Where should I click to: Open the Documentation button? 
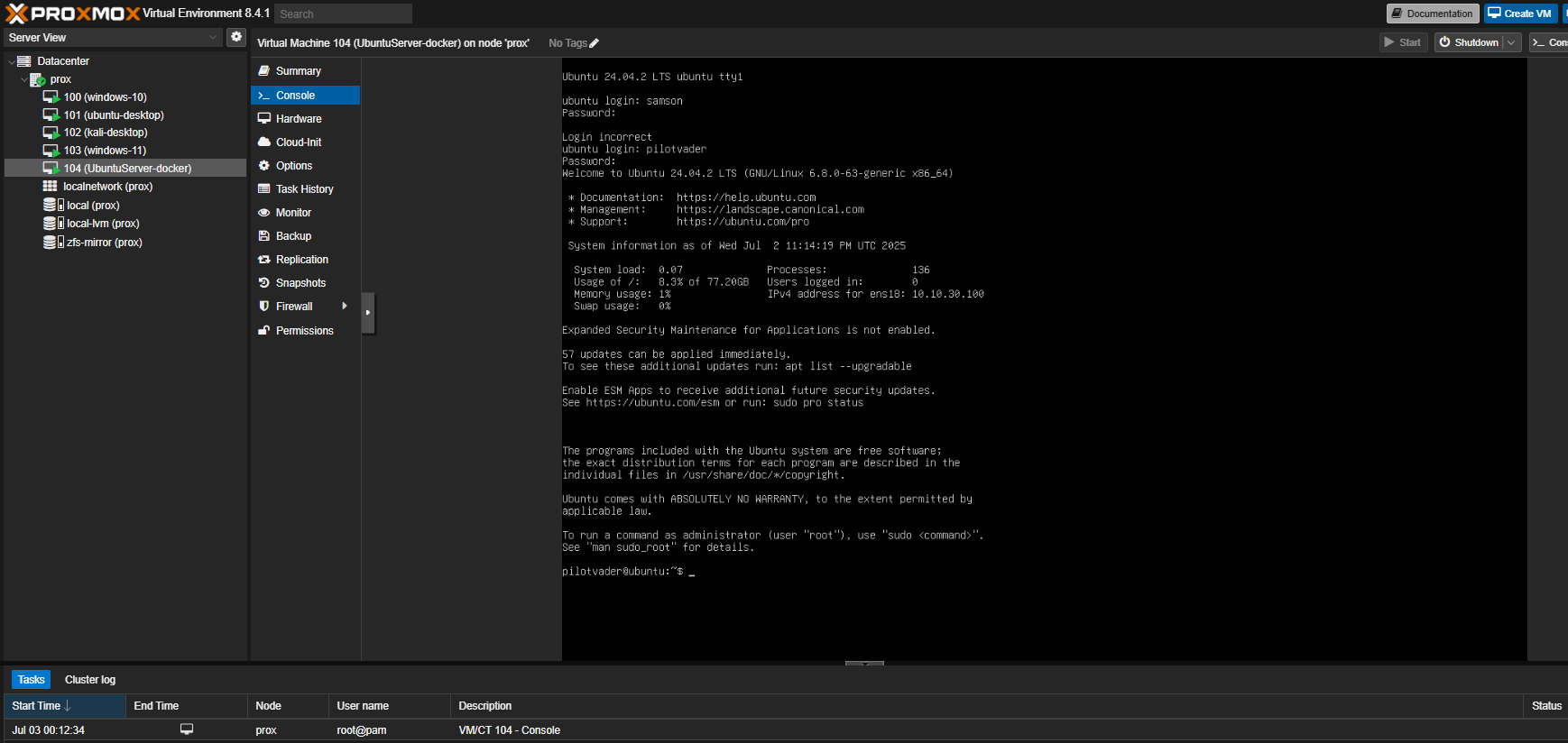pyautogui.click(x=1433, y=14)
